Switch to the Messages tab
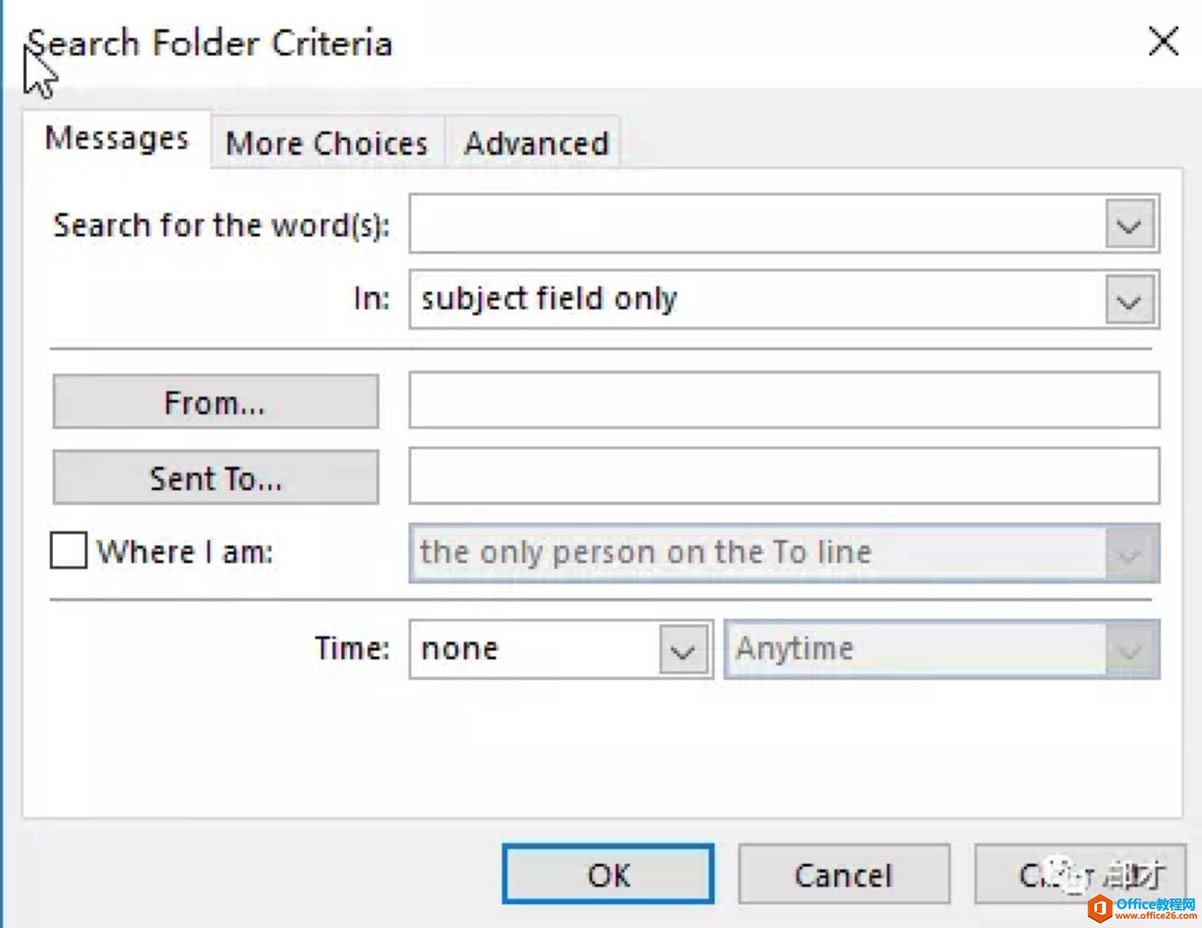This screenshot has width=1202, height=928. click(117, 138)
